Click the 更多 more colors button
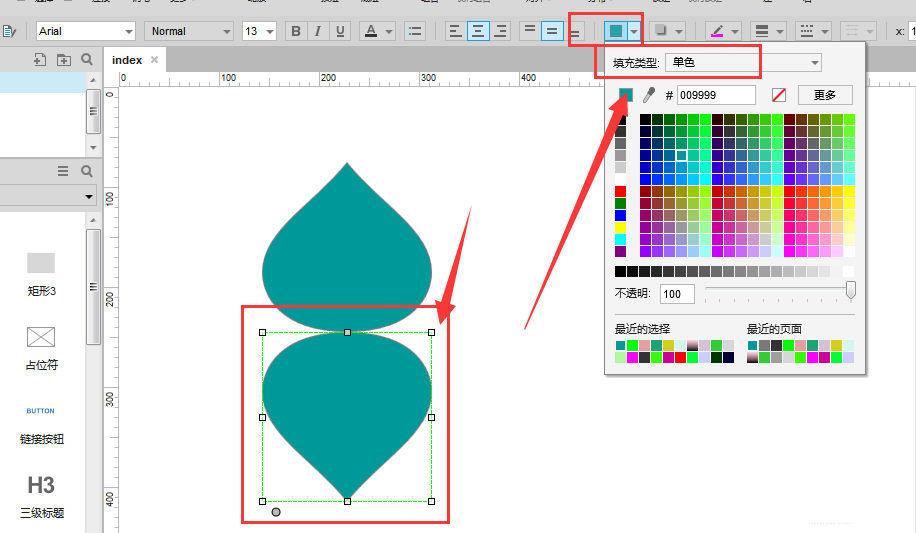 click(824, 95)
